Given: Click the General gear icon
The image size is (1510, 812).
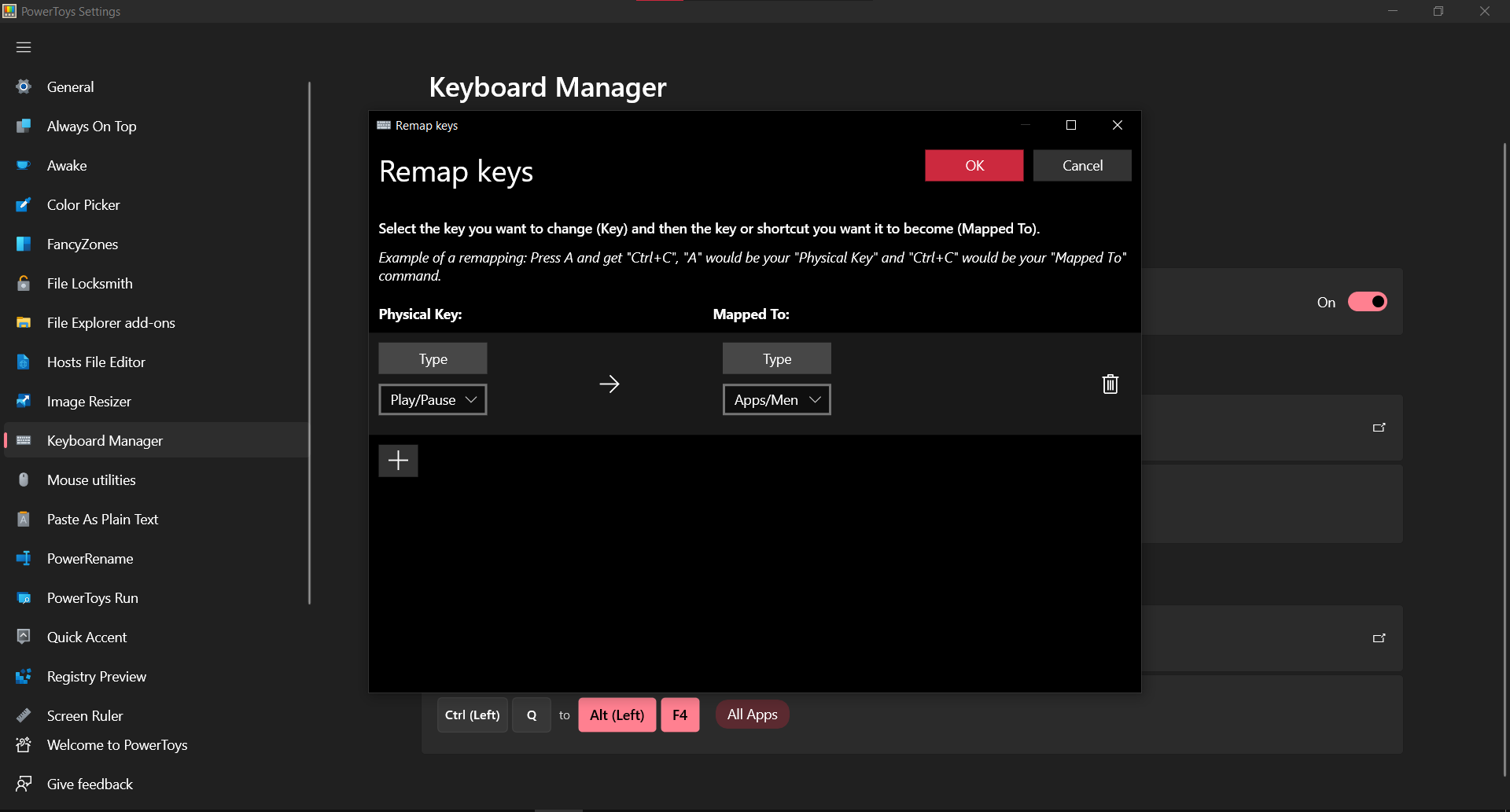Looking at the screenshot, I should pyautogui.click(x=24, y=86).
